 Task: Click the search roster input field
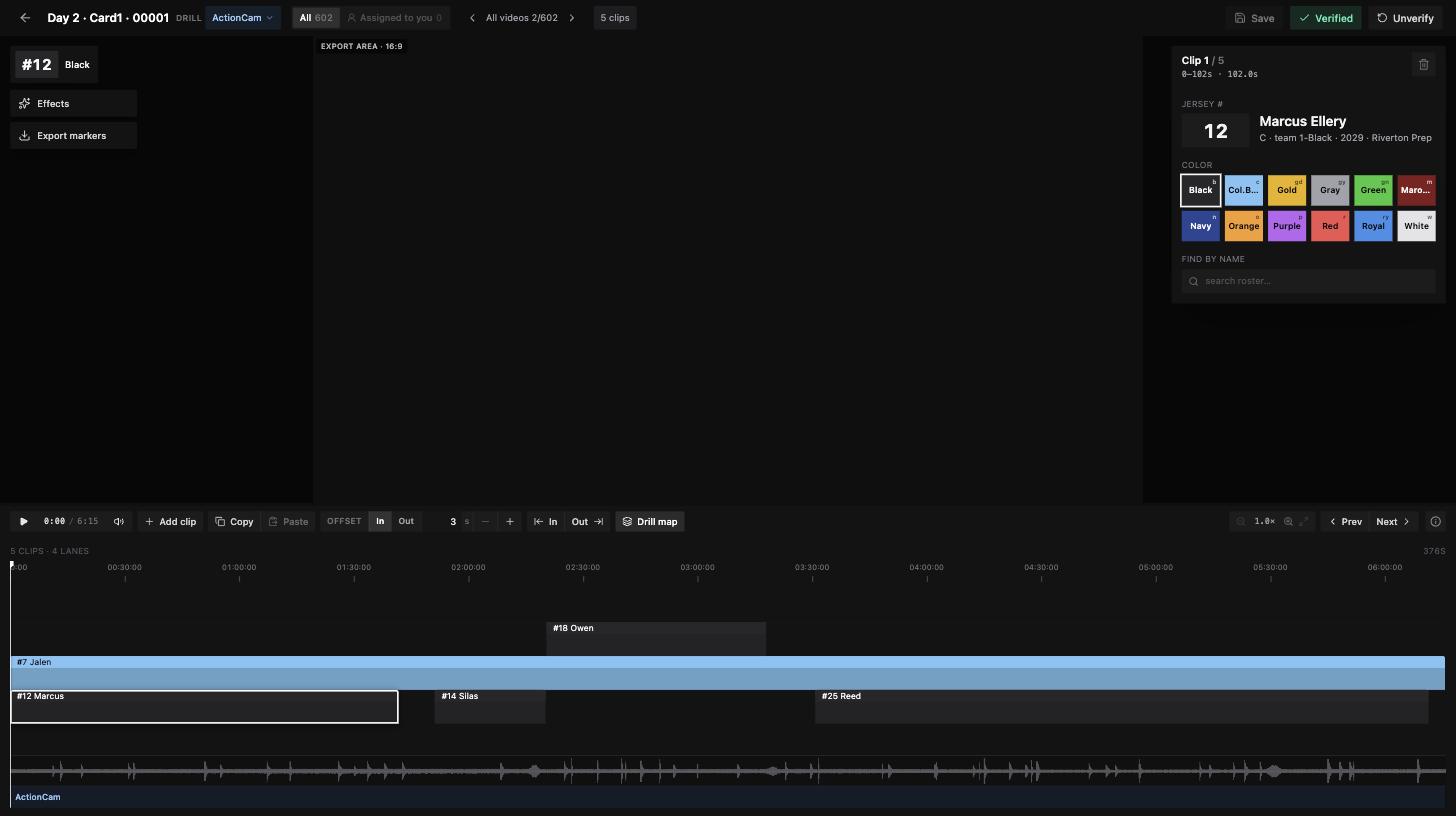(x=1308, y=281)
